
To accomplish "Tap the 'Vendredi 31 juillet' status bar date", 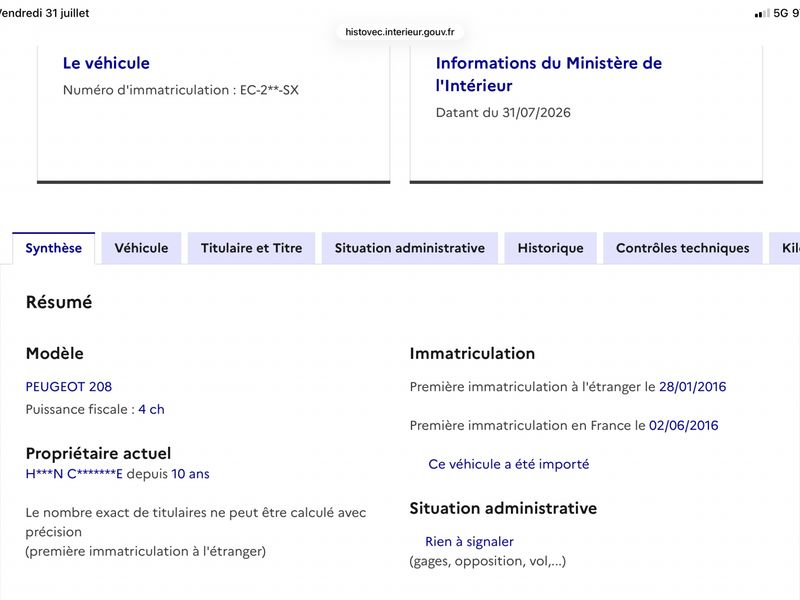I will [45, 13].
